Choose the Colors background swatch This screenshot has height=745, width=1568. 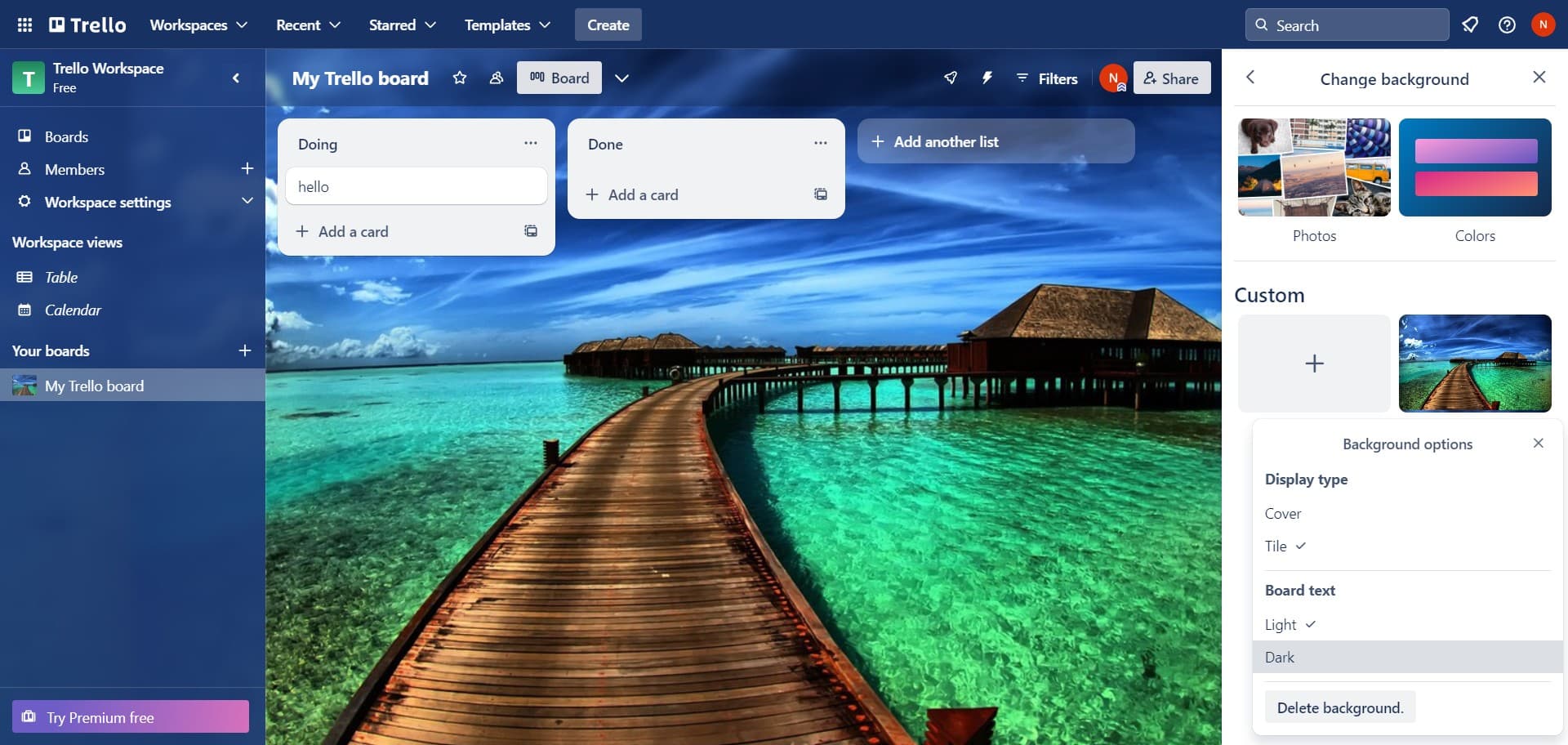(x=1474, y=167)
